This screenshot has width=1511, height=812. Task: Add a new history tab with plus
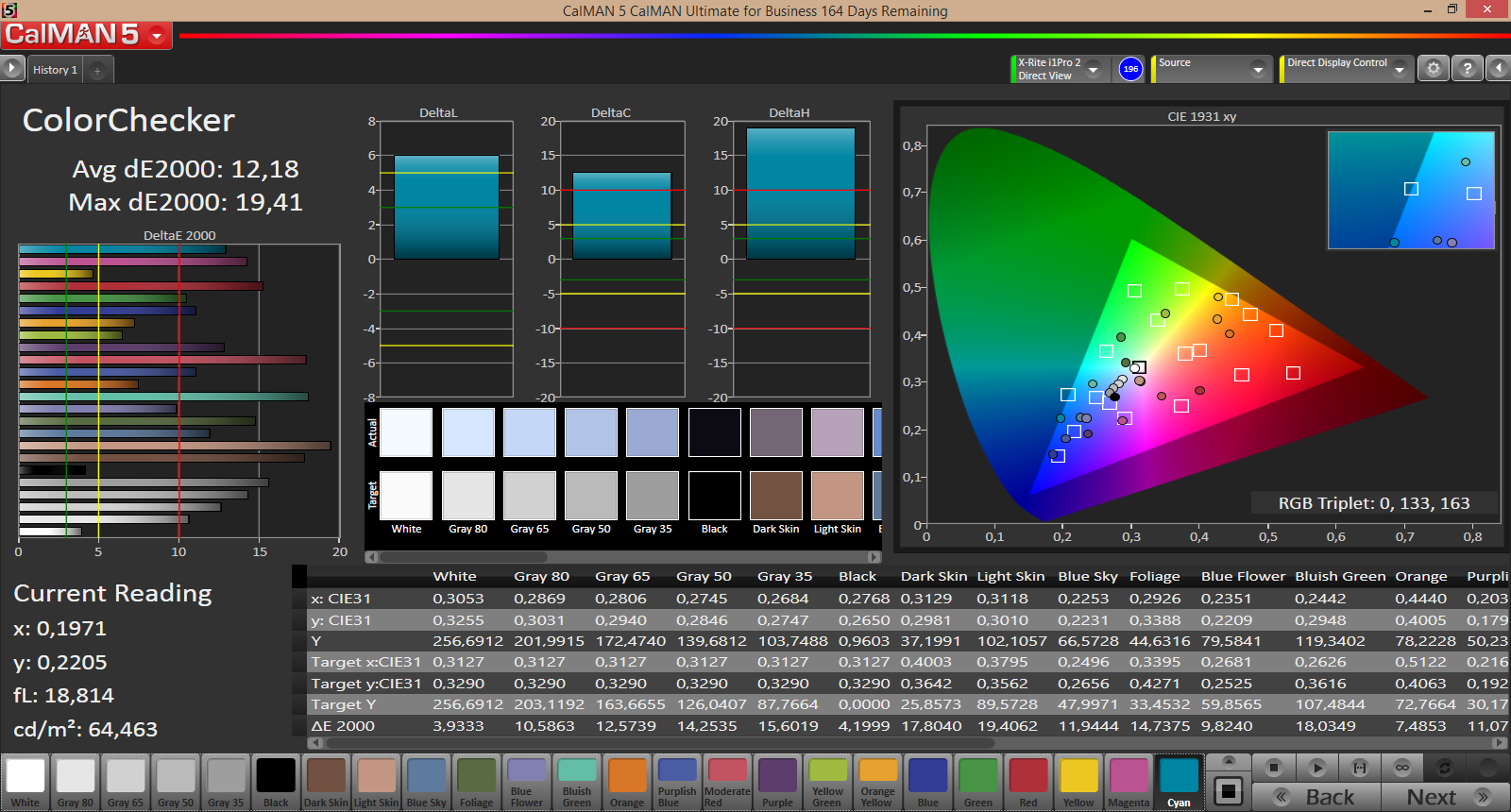[97, 71]
